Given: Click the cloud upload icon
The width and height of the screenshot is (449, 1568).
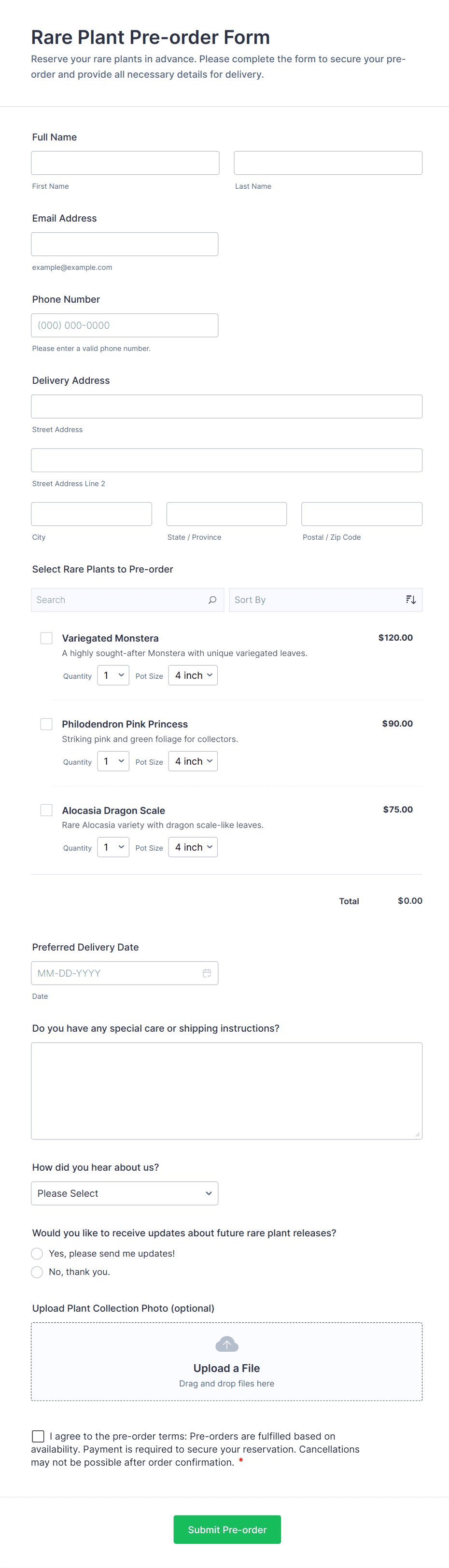Looking at the screenshot, I should [226, 1344].
